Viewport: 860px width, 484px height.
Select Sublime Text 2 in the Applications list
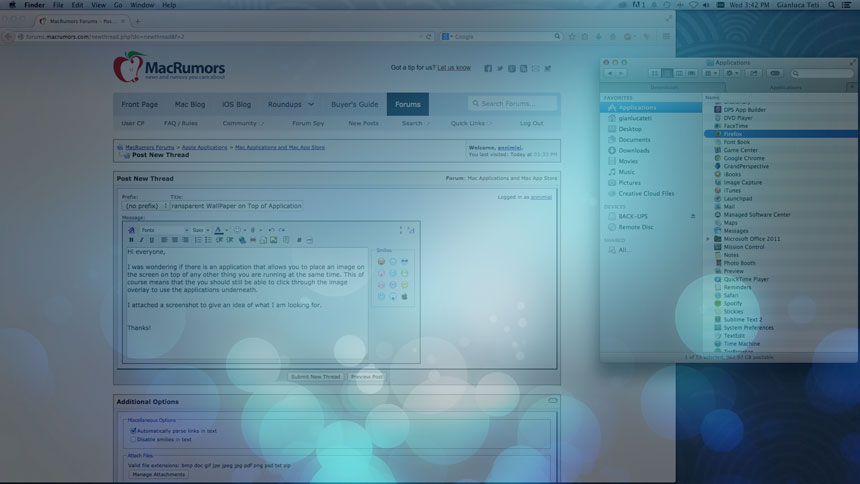743,319
